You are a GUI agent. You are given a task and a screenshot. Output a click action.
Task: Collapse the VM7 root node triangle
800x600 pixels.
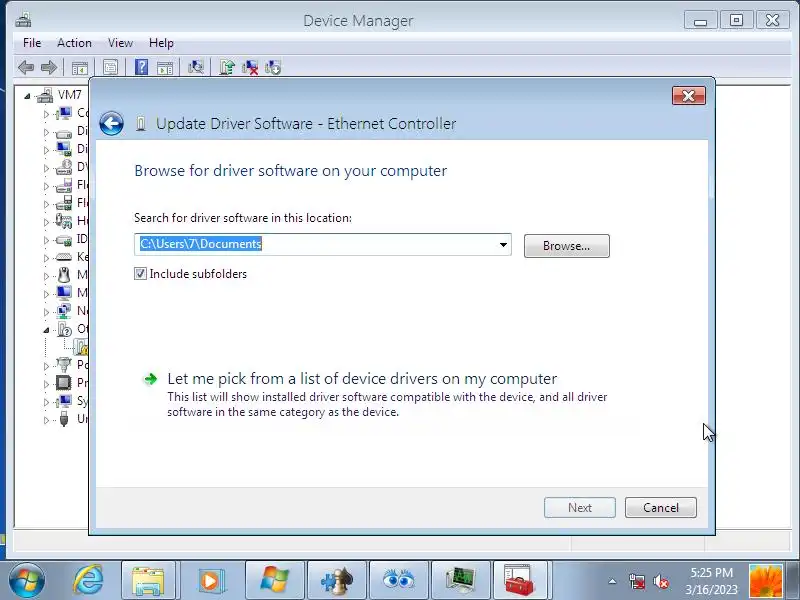[27, 95]
